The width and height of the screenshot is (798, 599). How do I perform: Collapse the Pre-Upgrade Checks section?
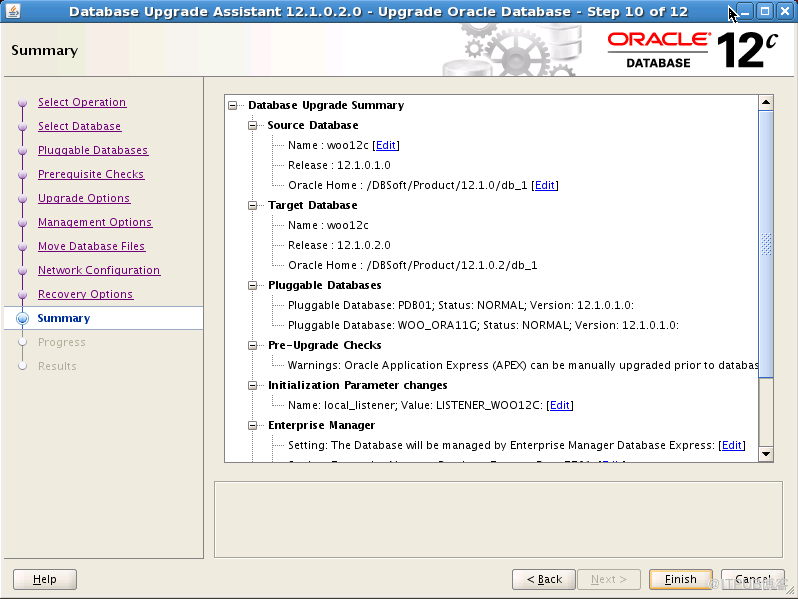coord(252,346)
